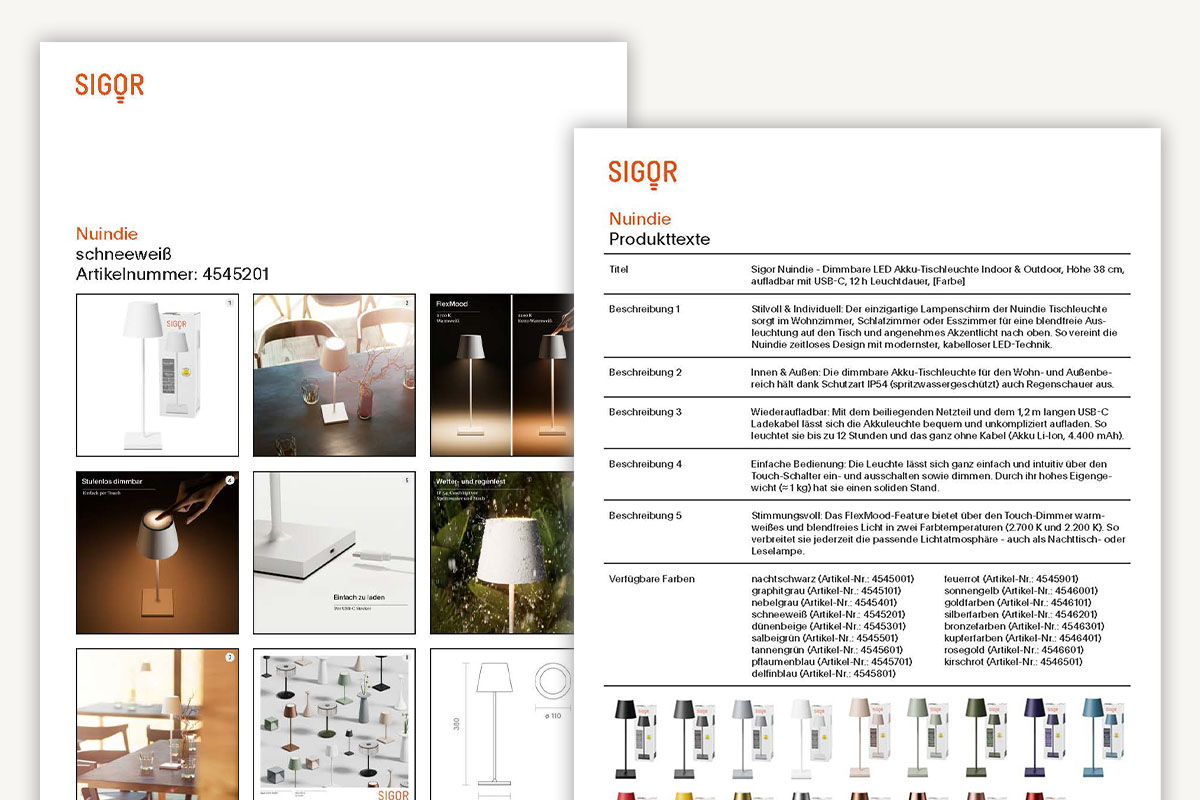Click the 'Beschreibung 3' row label

(x=645, y=411)
